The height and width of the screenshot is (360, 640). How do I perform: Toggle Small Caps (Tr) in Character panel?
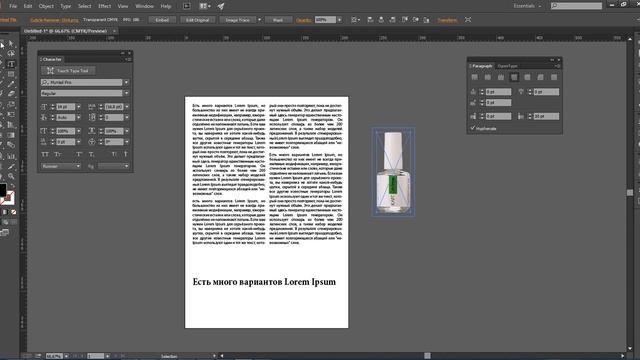coord(58,154)
